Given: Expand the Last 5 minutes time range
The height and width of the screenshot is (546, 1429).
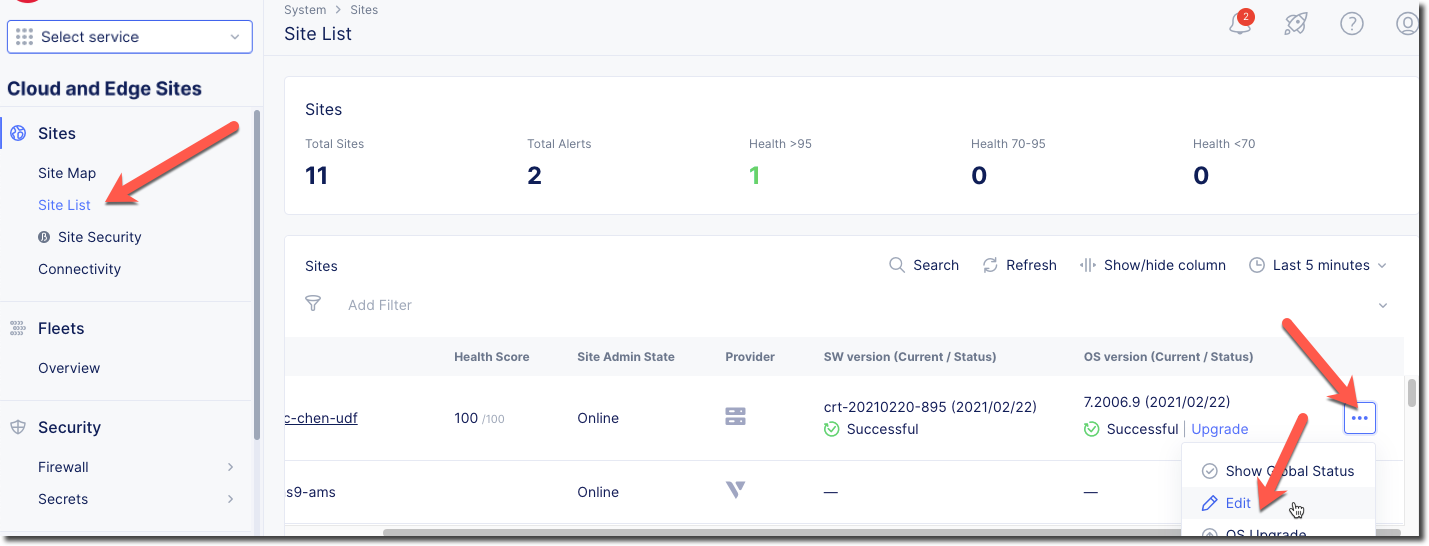Looking at the screenshot, I should [x=1318, y=265].
